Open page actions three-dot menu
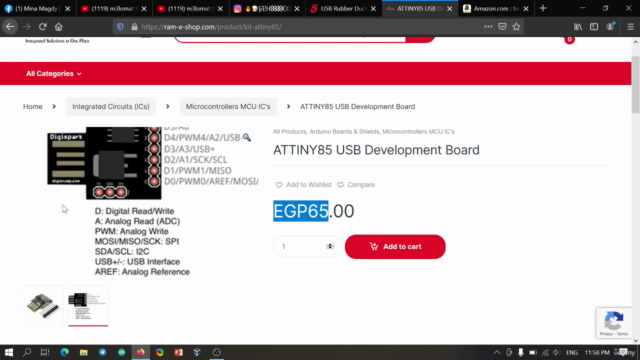Screen dimensions: 640x360 click(488, 27)
